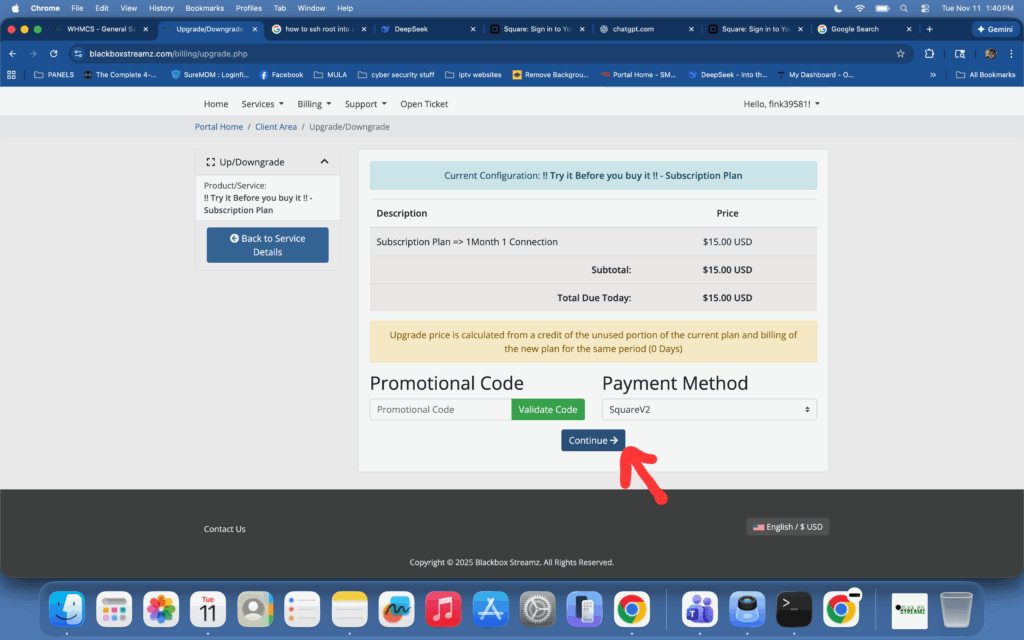Screen dimensions: 1024x640
Task: Switch to the DeepSeek browser tab
Action: tap(420, 29)
